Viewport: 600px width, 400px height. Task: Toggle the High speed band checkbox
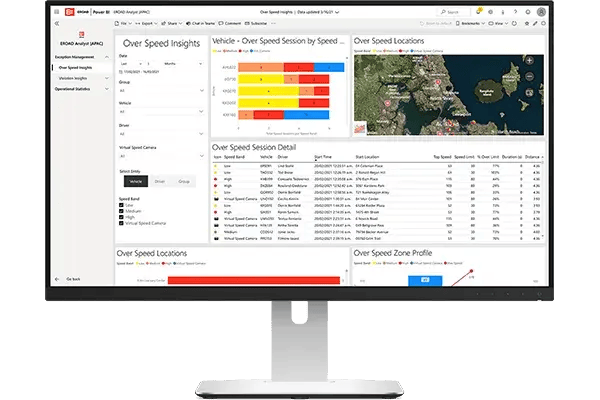click(121, 217)
